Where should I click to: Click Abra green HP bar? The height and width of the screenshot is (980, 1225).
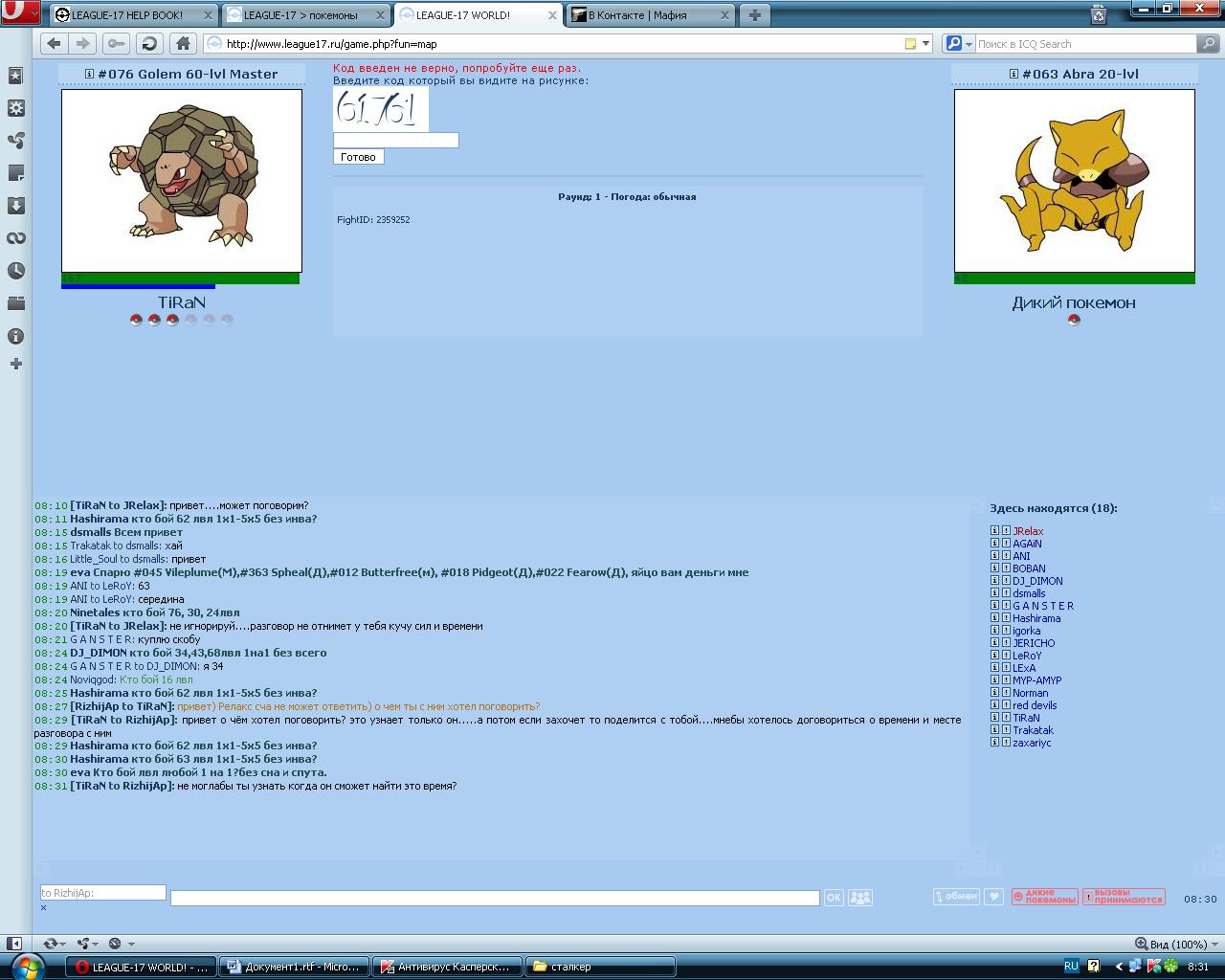(x=1074, y=278)
